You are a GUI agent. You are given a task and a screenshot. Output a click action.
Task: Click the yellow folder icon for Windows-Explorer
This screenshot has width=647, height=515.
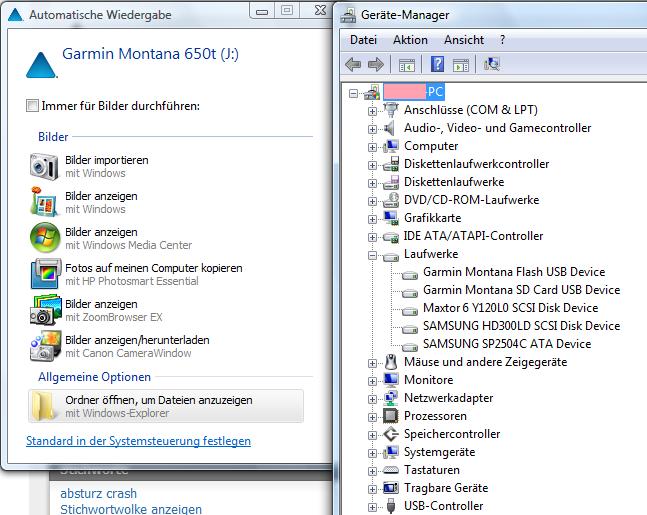pyautogui.click(x=44, y=406)
